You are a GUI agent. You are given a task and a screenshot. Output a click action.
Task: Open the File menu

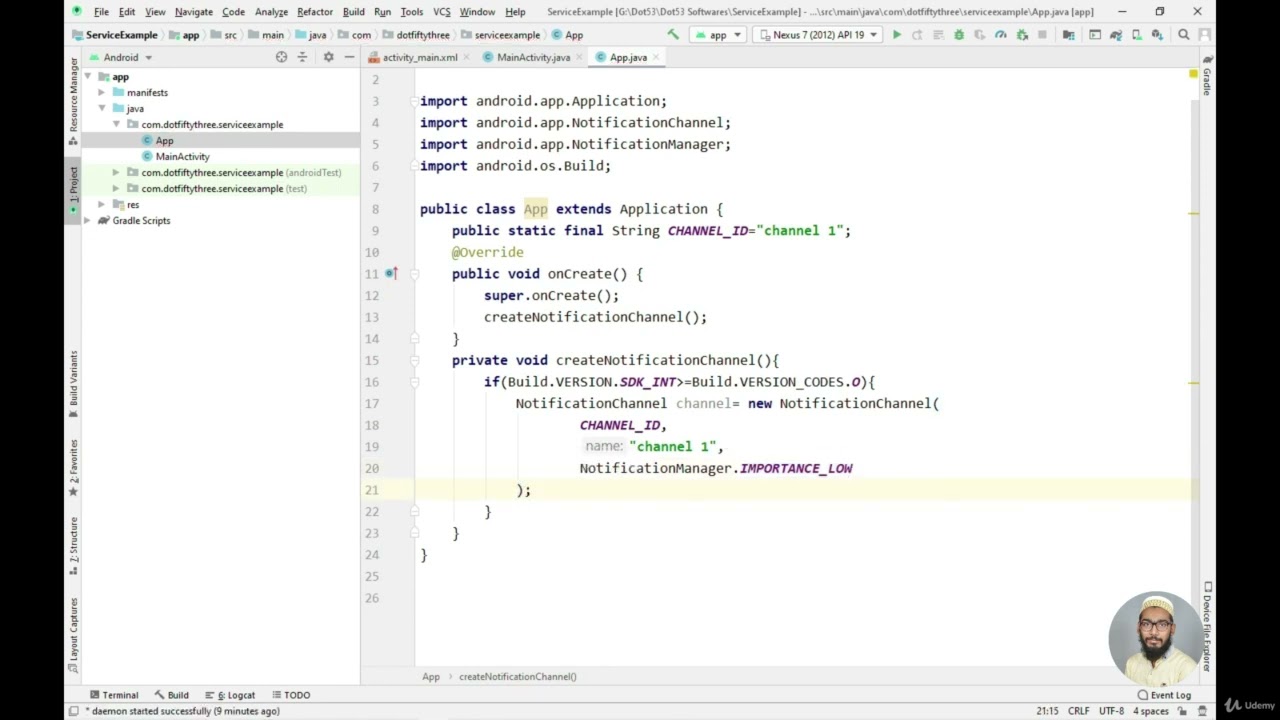(101, 12)
